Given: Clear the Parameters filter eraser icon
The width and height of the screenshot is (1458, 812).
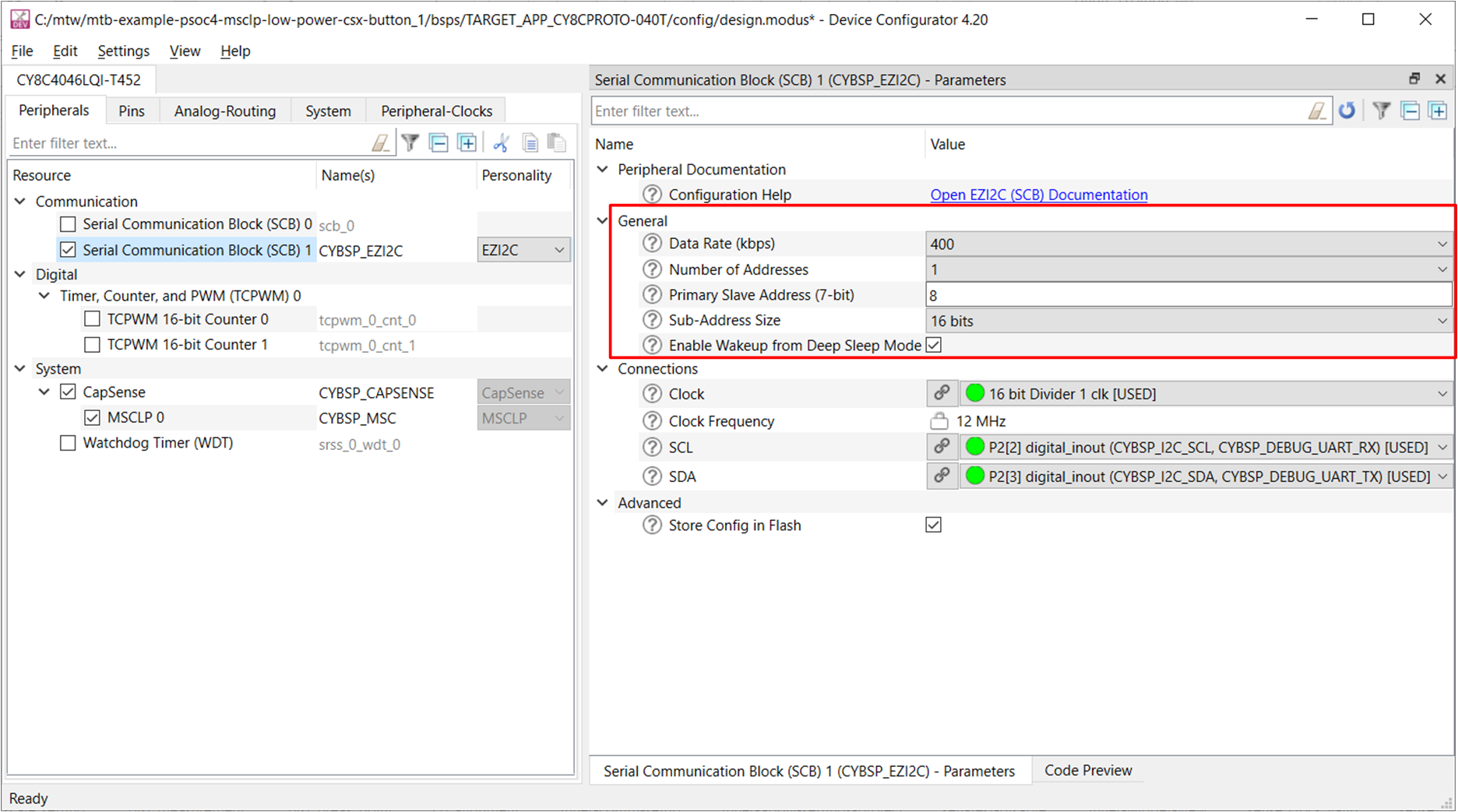Looking at the screenshot, I should click(x=1316, y=111).
